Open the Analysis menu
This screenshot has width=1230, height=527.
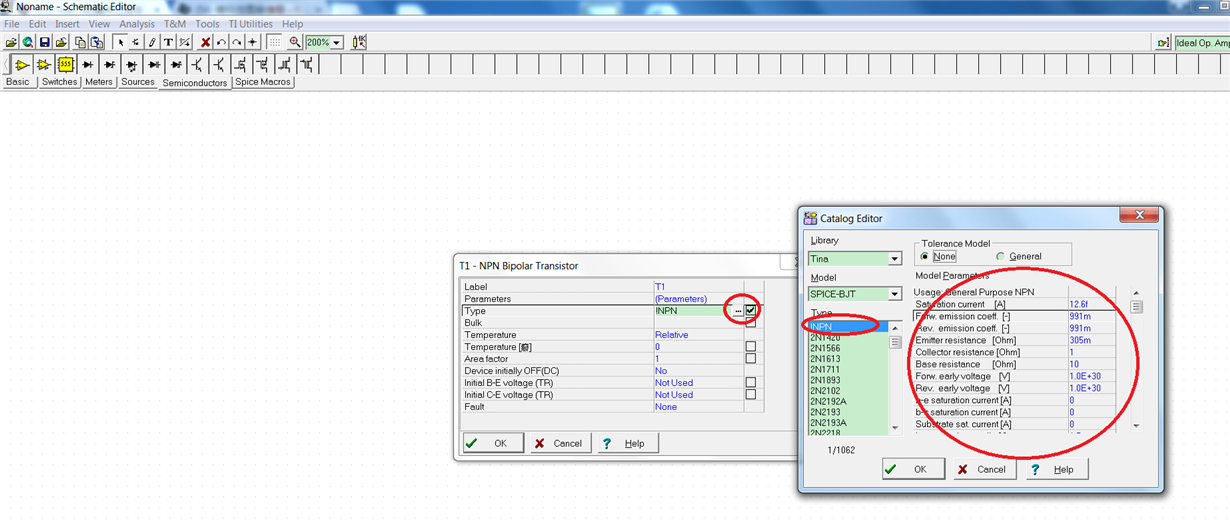[137, 24]
